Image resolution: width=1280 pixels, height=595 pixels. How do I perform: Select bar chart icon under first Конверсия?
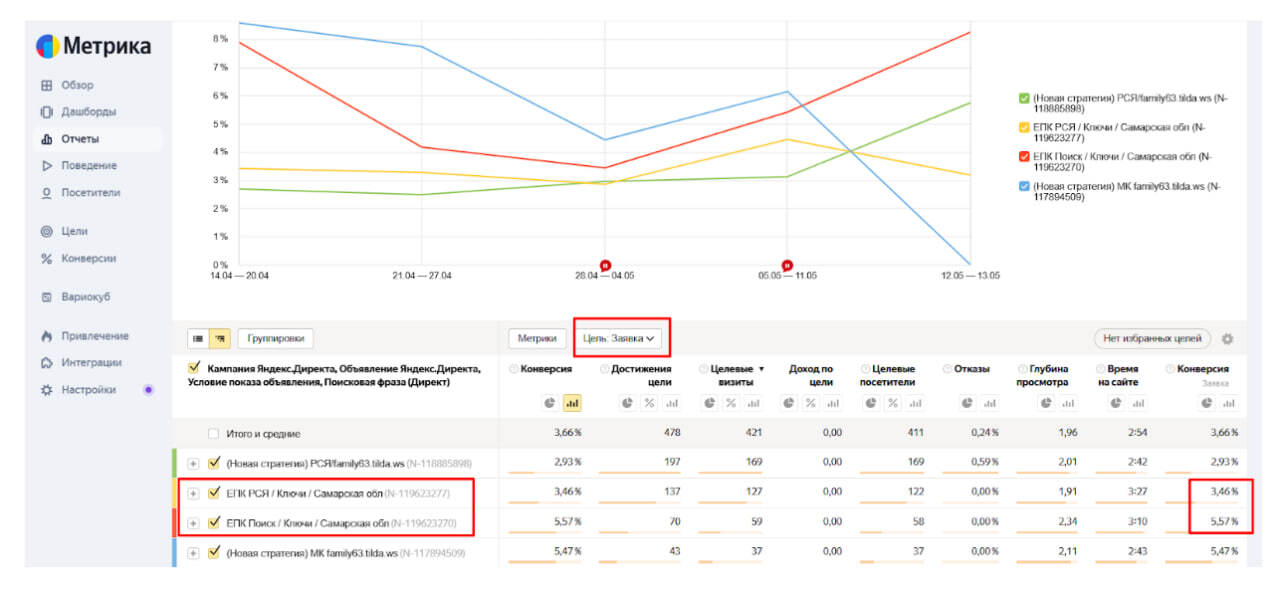[573, 403]
